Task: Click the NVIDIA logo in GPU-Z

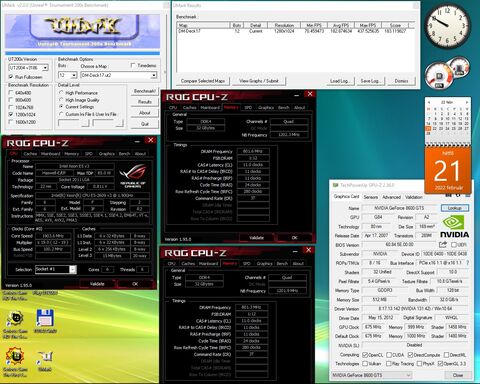Action: coord(454,227)
